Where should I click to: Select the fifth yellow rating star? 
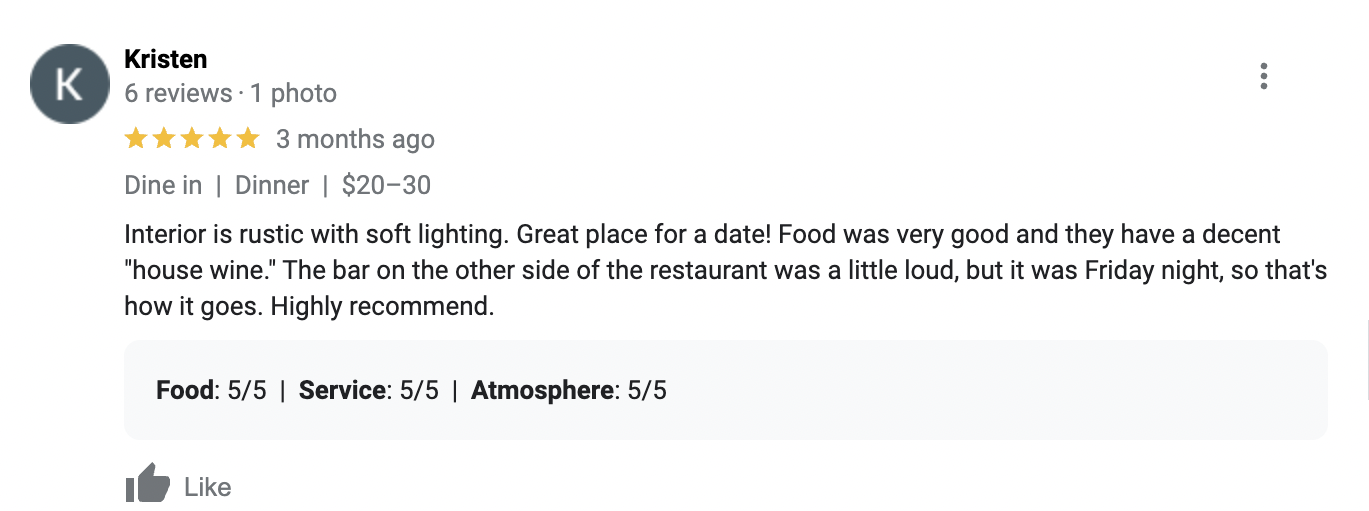coord(247,139)
